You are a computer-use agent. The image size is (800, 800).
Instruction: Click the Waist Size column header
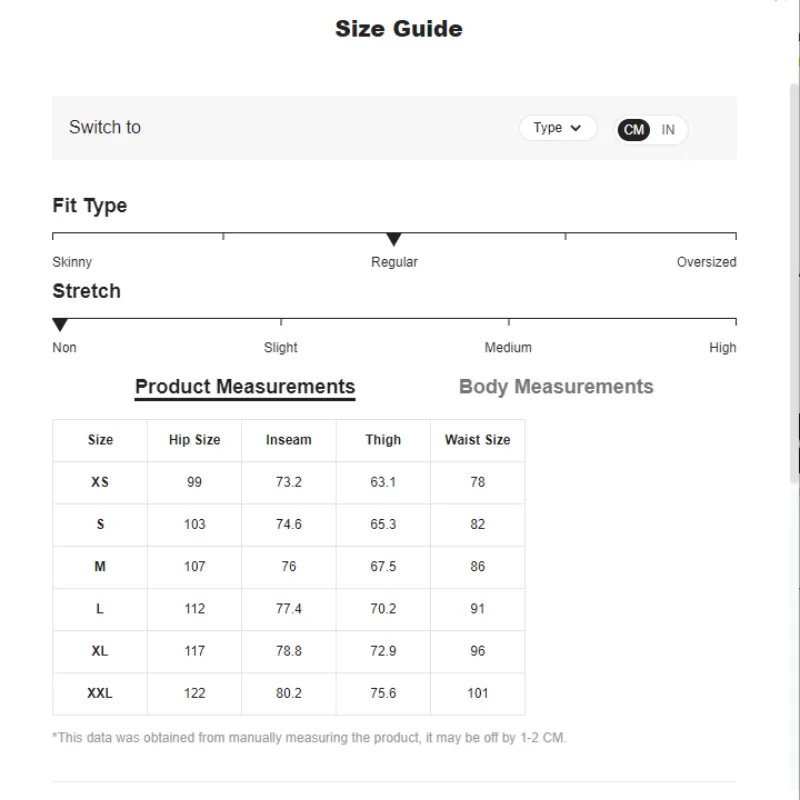click(x=477, y=440)
